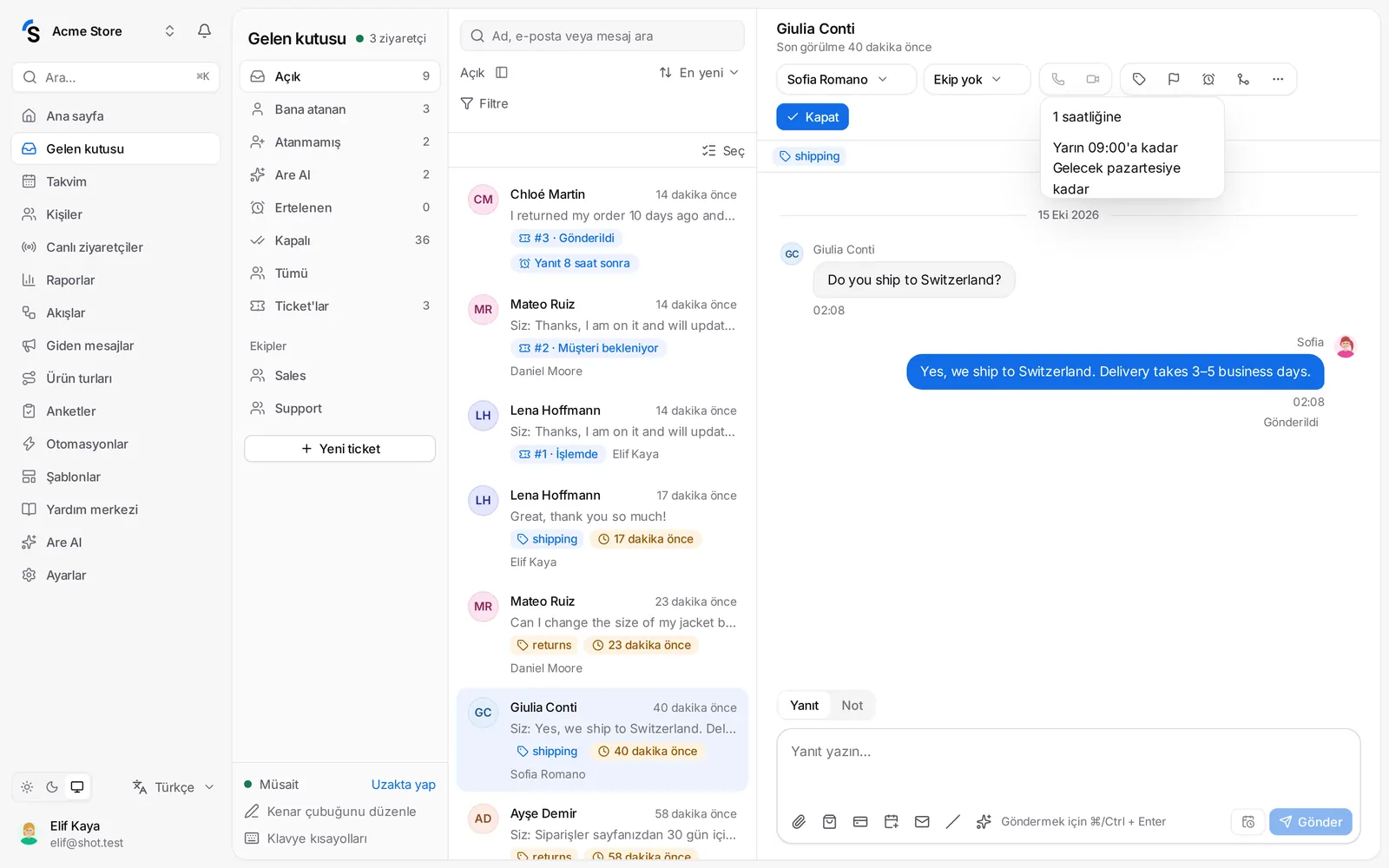Image resolution: width=1389 pixels, height=868 pixels.
Task: Click the attachment paperclip icon
Action: tap(799, 821)
